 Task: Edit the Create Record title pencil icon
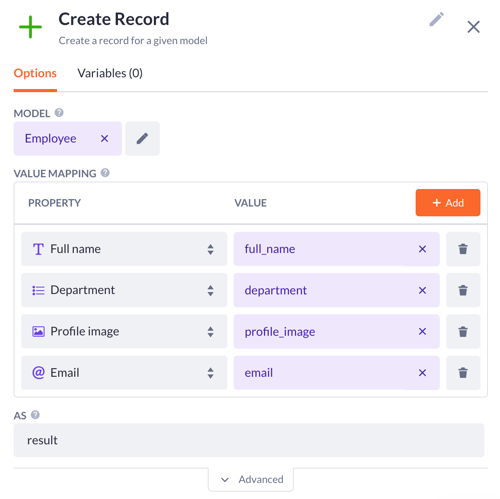436,19
